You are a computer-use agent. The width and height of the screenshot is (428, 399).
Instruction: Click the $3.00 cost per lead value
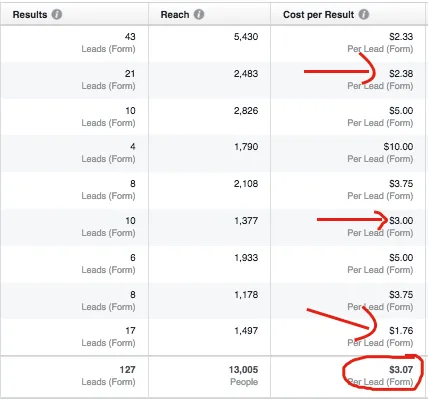point(401,221)
